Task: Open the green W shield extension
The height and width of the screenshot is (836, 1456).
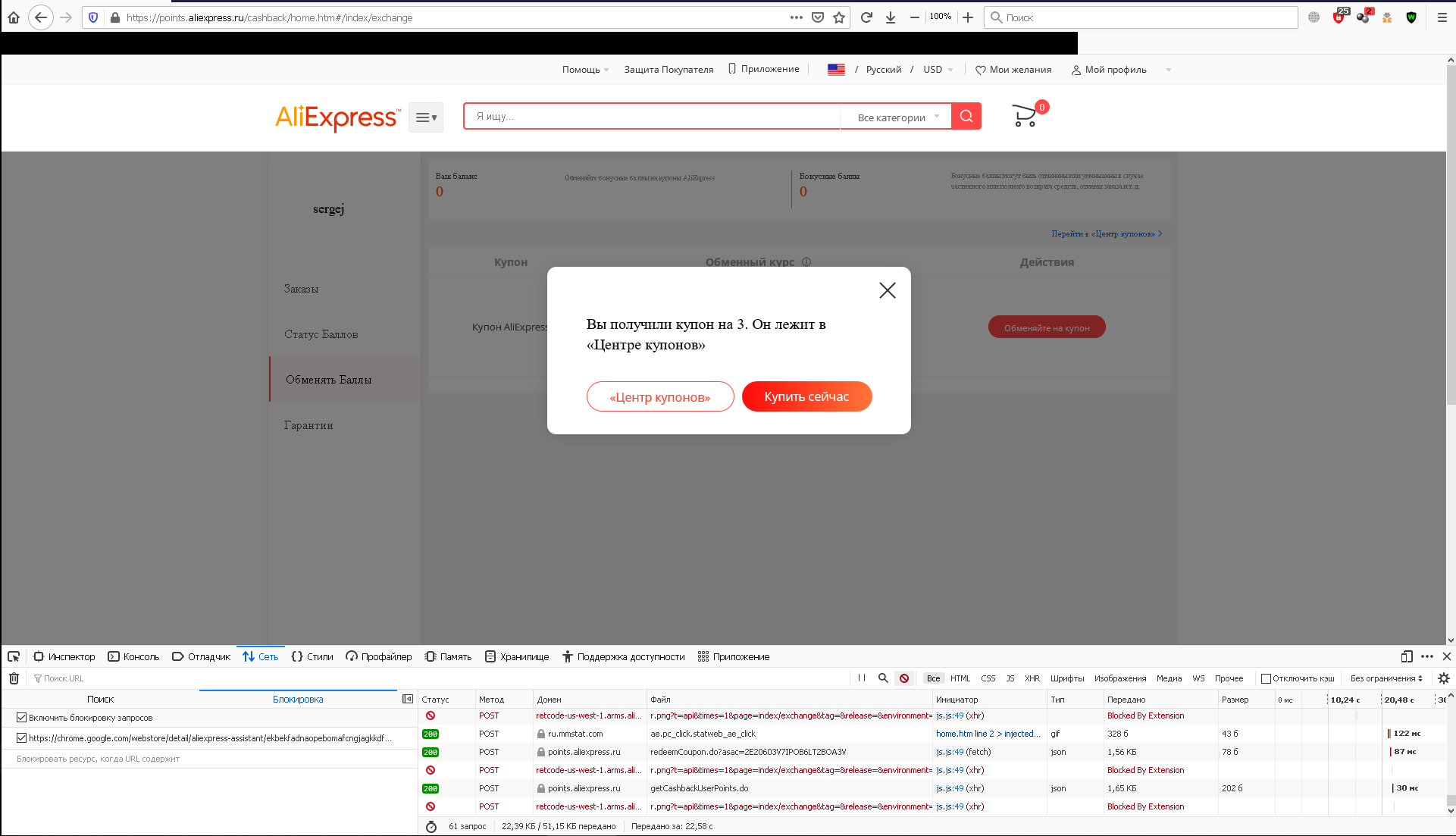Action: pos(1411,17)
